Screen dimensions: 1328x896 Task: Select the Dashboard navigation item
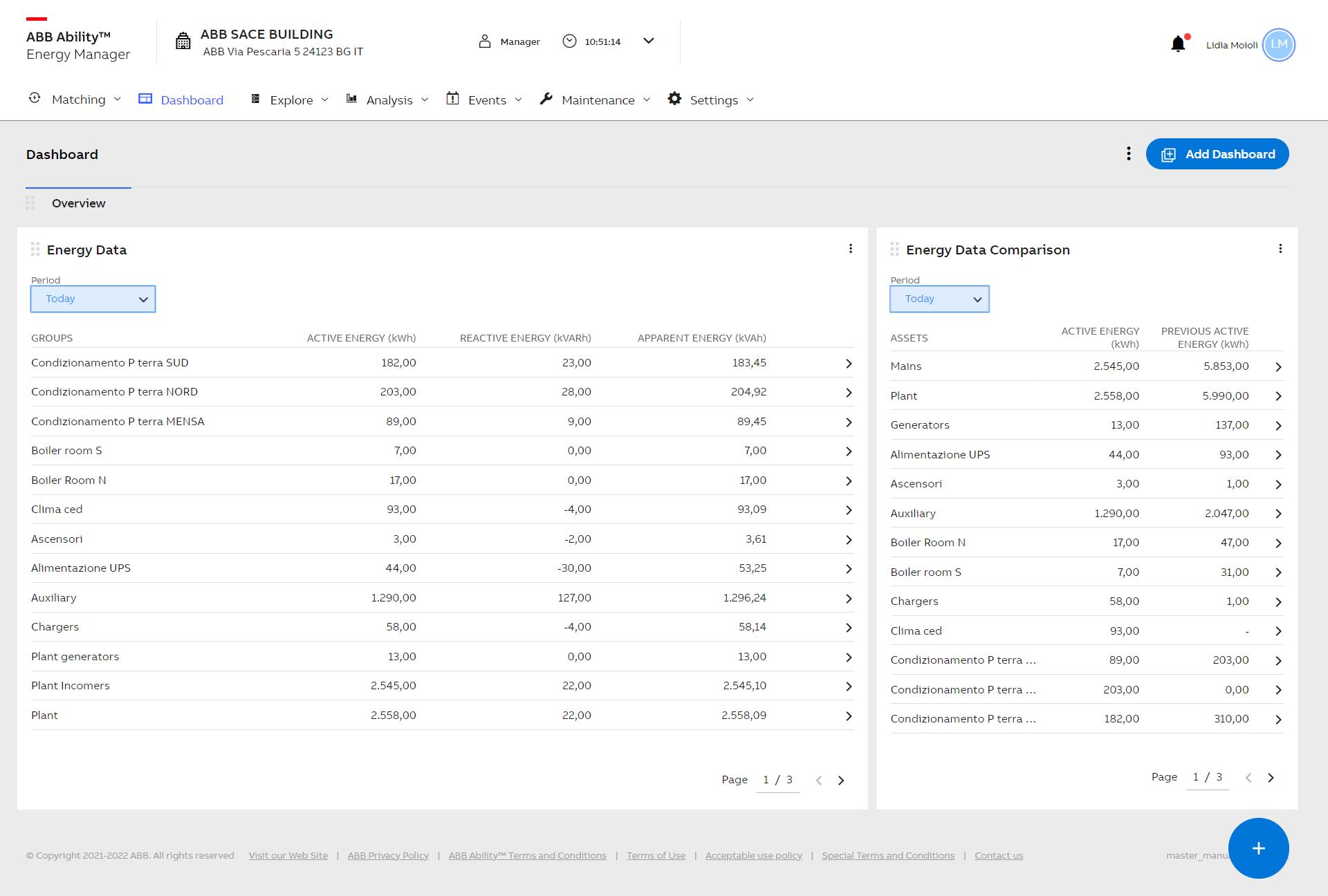click(181, 100)
